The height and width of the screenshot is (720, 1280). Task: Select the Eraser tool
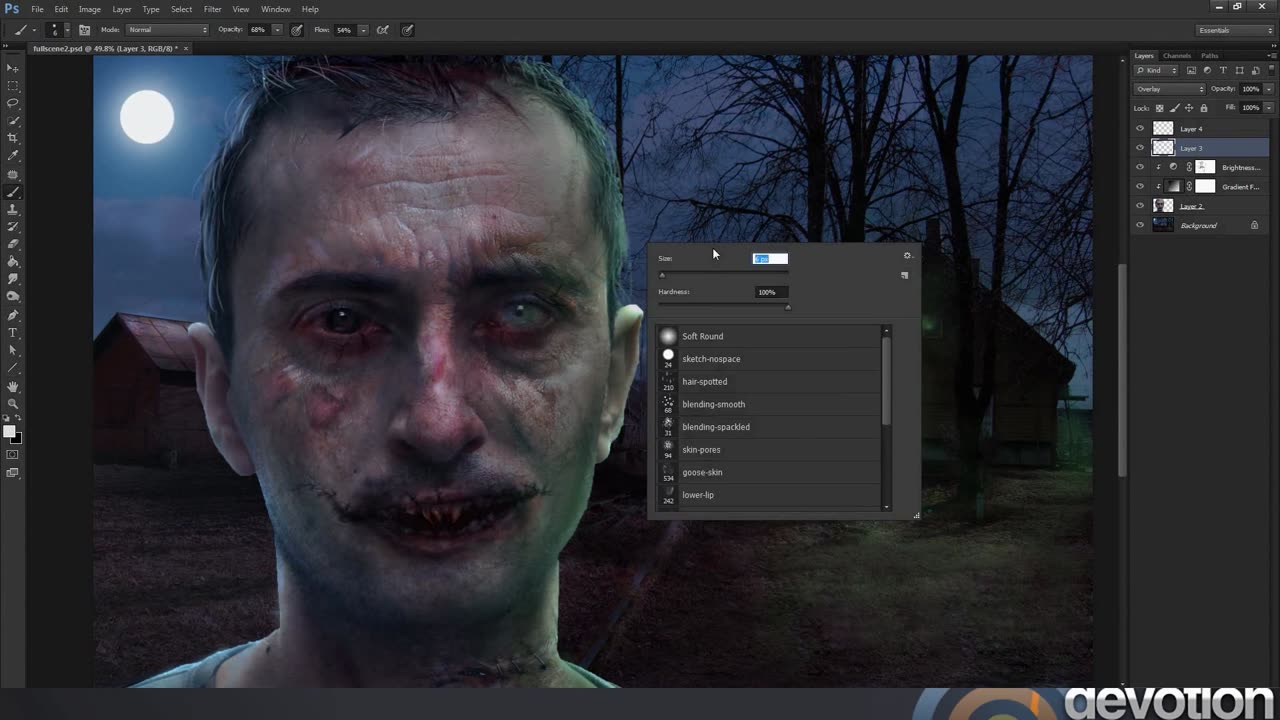[13, 244]
